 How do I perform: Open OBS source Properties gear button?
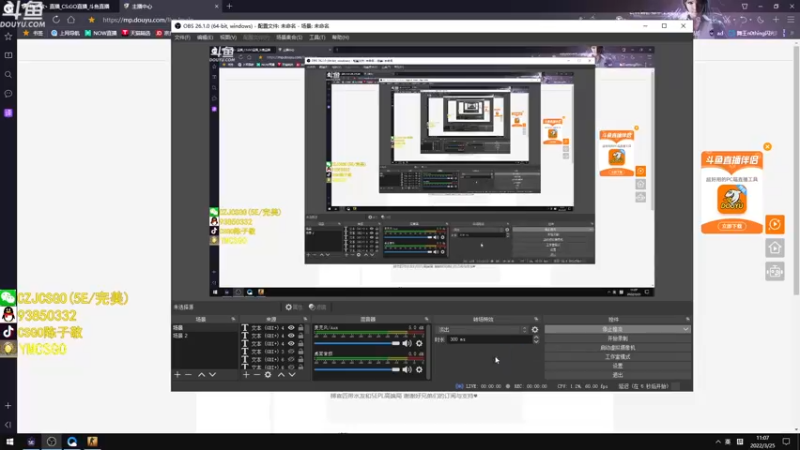(x=294, y=307)
